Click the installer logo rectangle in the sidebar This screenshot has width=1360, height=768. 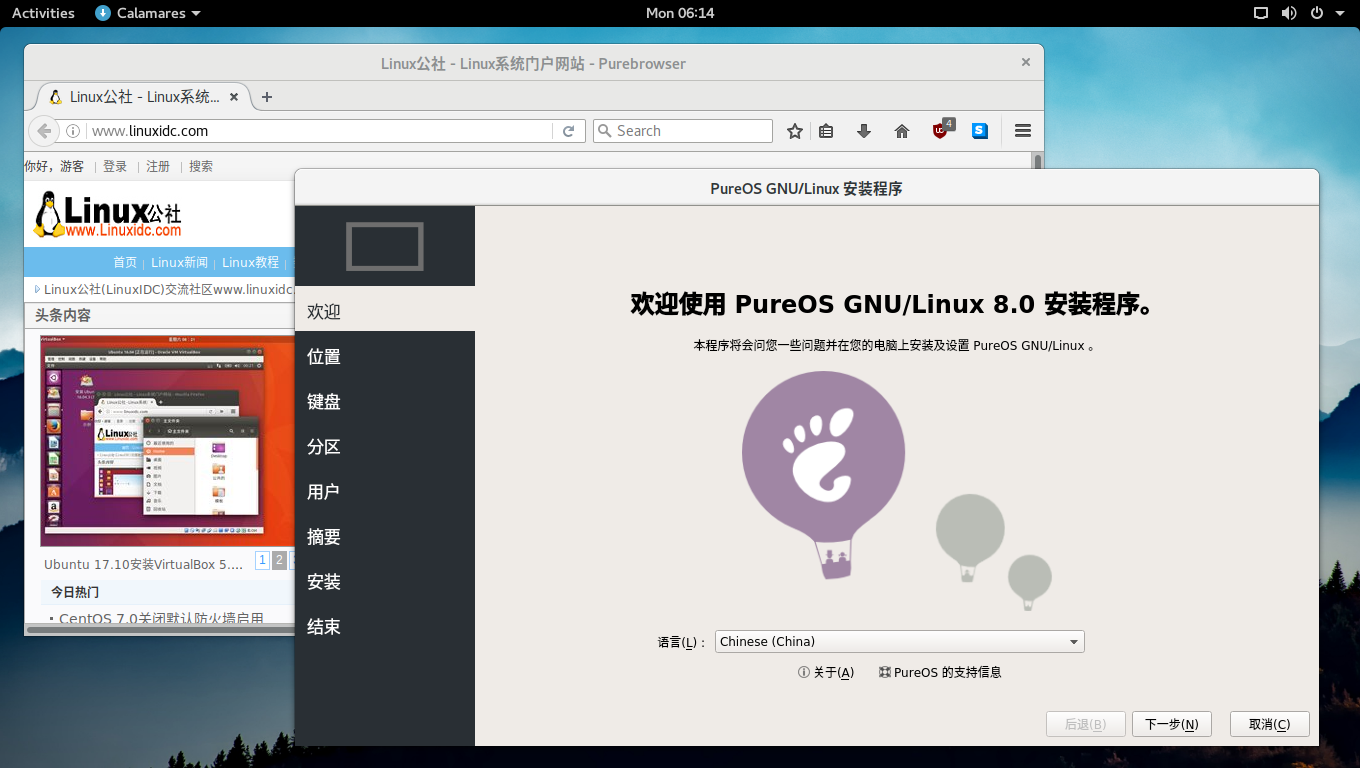coord(385,246)
